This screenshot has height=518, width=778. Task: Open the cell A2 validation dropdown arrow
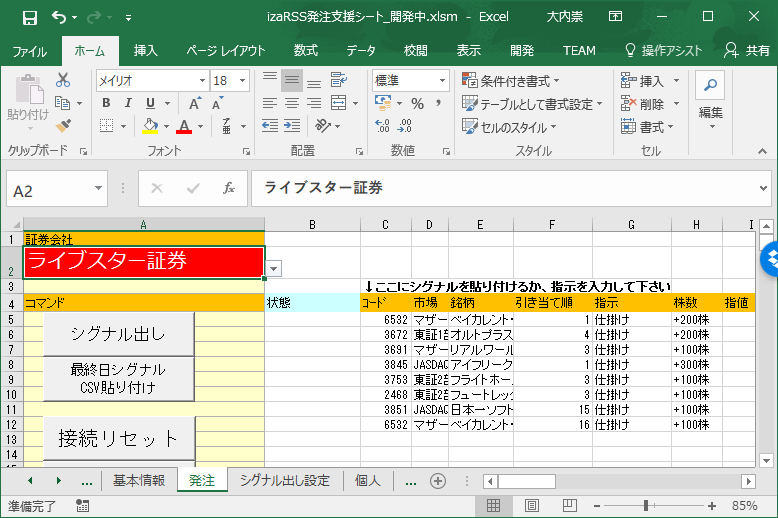274,268
